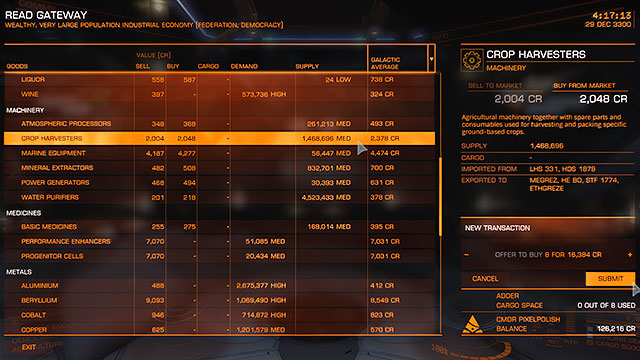Click the 2,048 CR buy price value
This screenshot has height=360, width=640.
pos(603,99)
